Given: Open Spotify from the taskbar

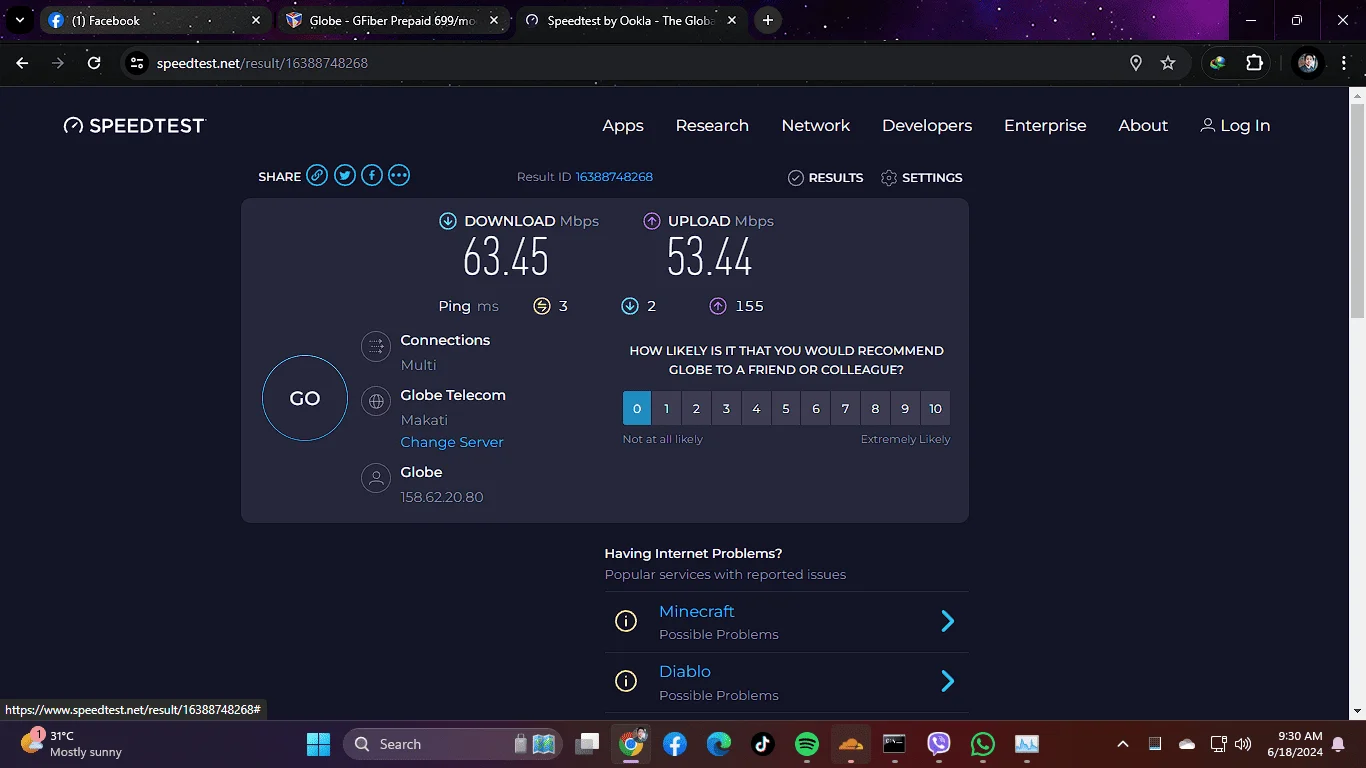Looking at the screenshot, I should [x=807, y=744].
